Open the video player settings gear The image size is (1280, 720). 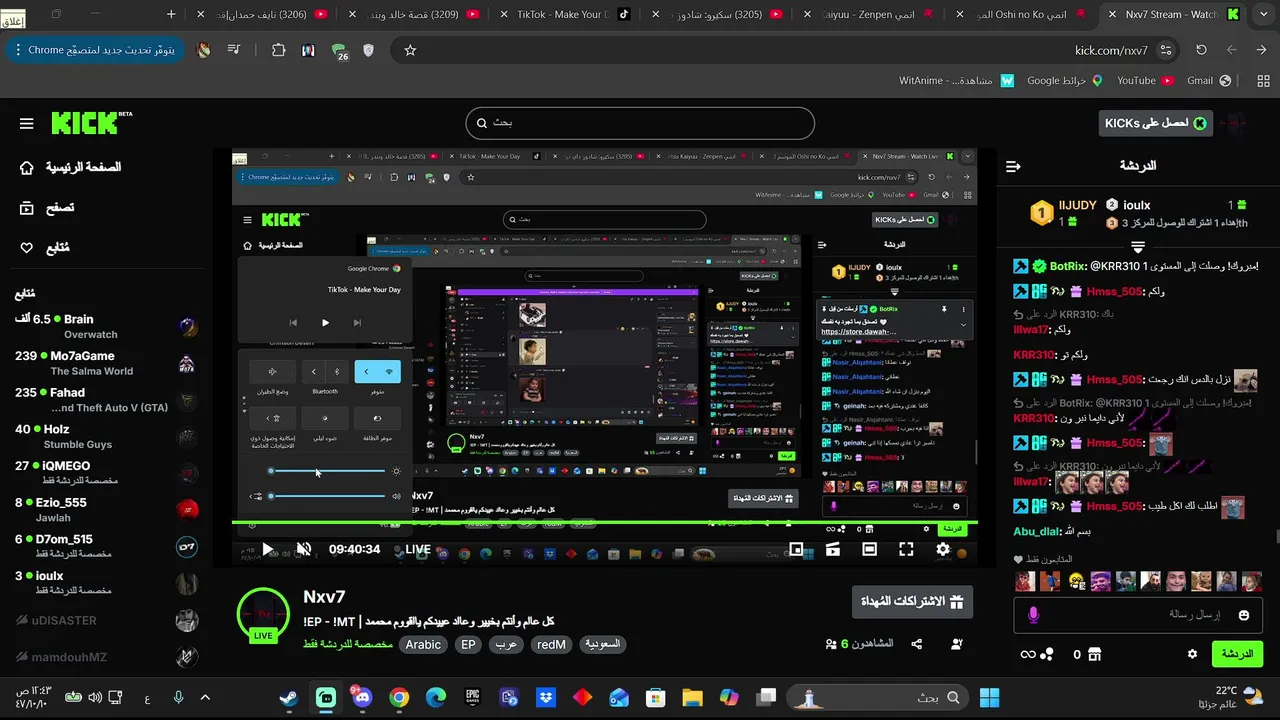coord(943,549)
